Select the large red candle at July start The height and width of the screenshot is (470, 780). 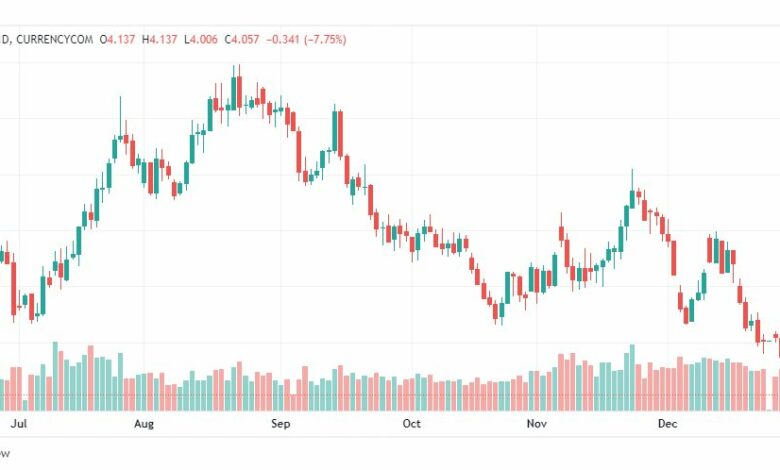pyautogui.click(x=13, y=288)
